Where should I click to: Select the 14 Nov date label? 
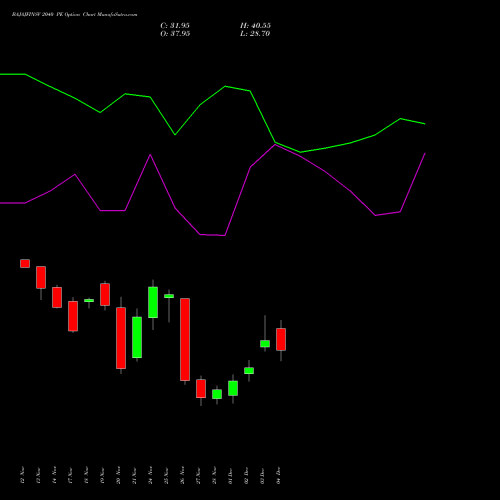point(54,475)
